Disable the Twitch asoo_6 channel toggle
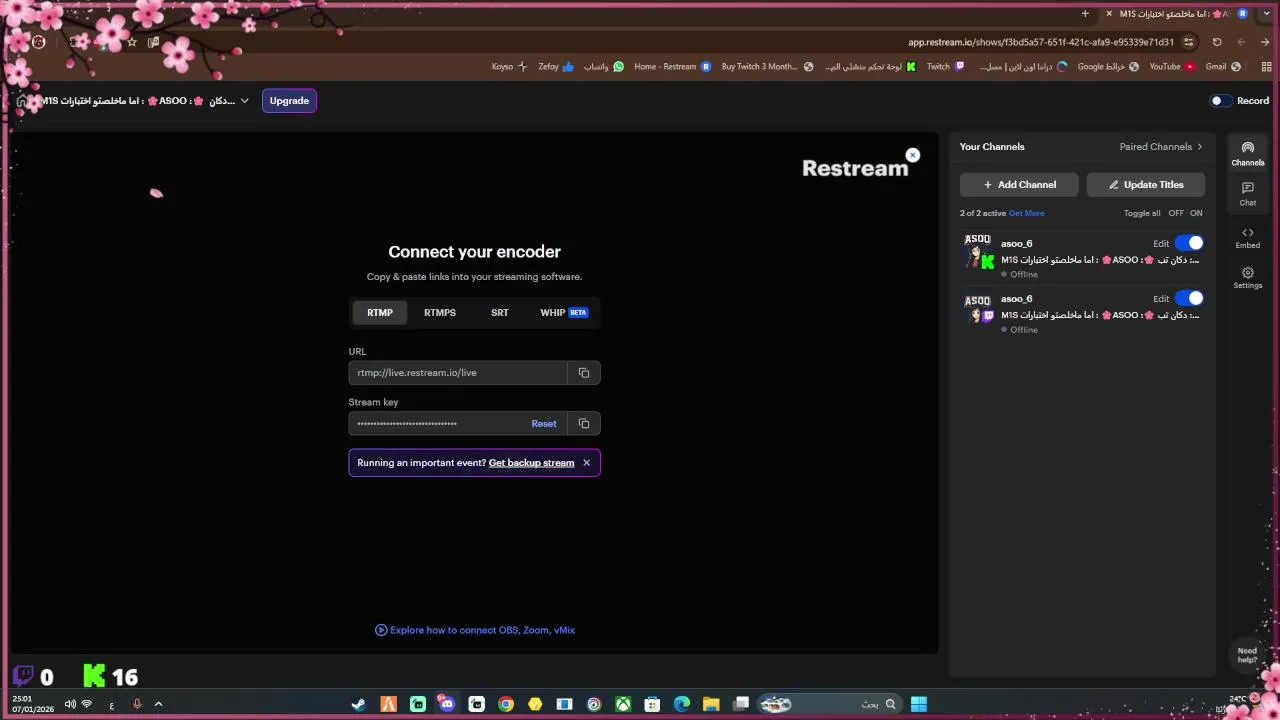The height and width of the screenshot is (720, 1280). (1190, 298)
